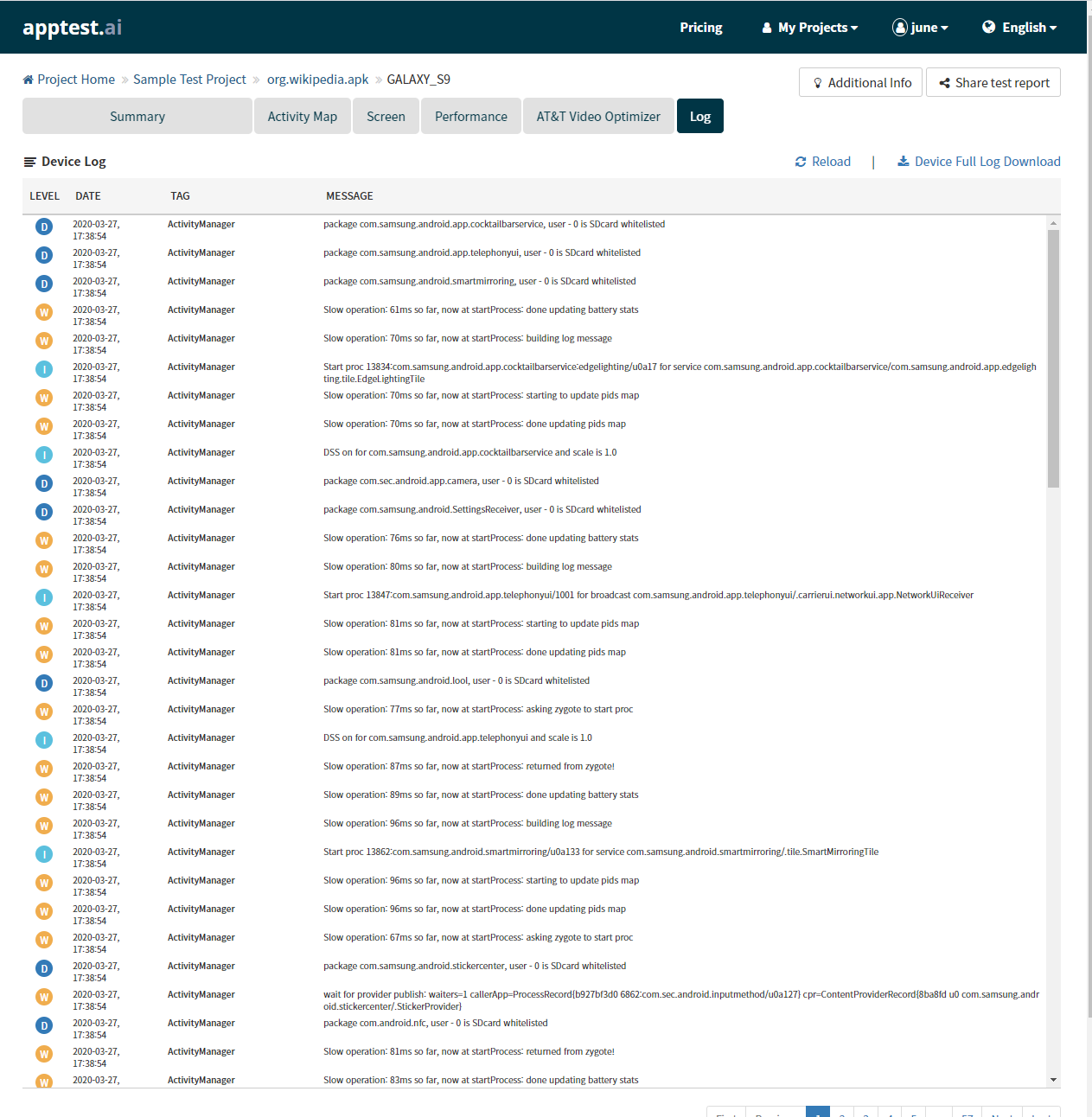Select the Screen tab
Screen dimensions: 1092x1117
tap(386, 116)
